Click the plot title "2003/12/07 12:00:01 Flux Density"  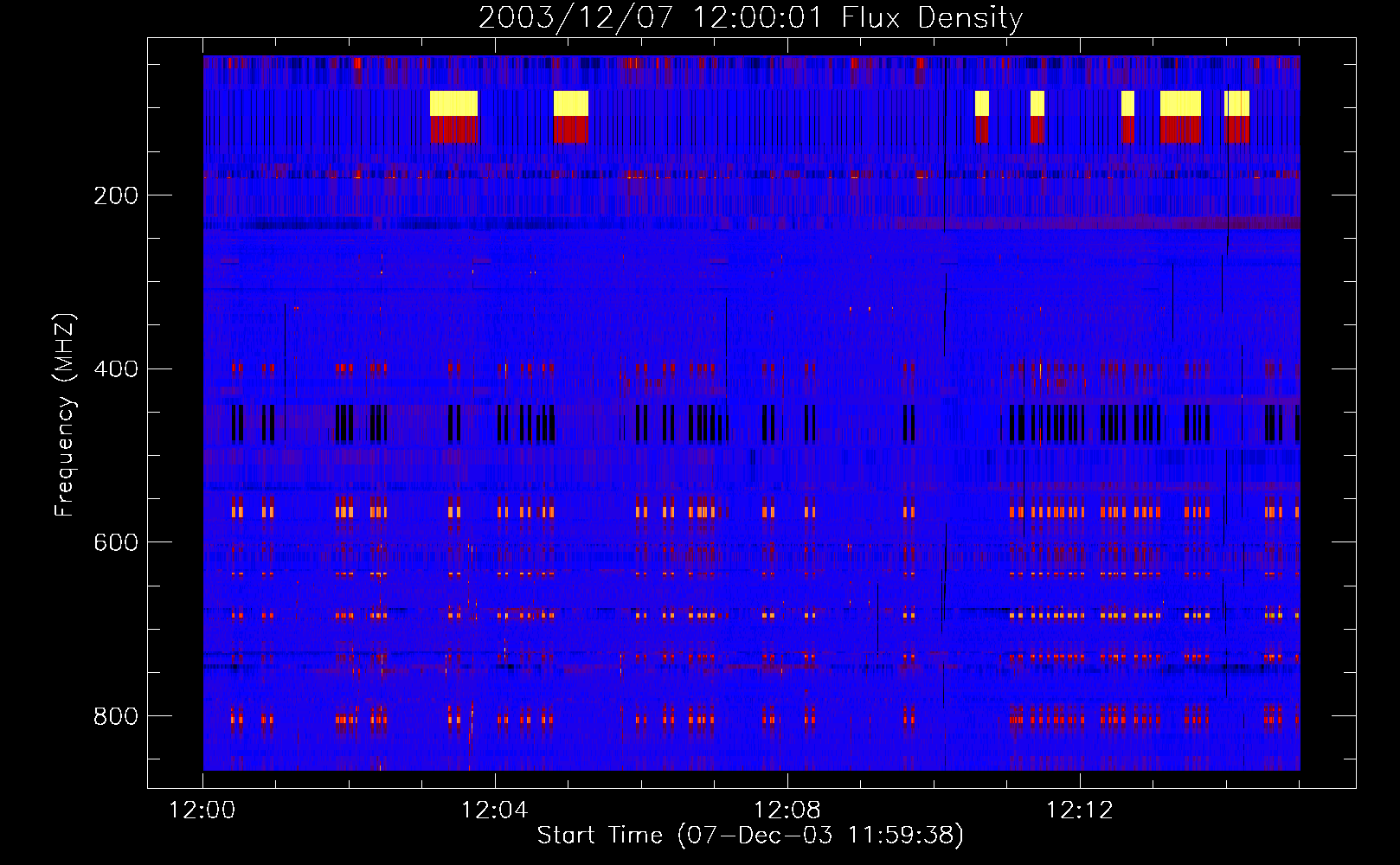pos(751,17)
